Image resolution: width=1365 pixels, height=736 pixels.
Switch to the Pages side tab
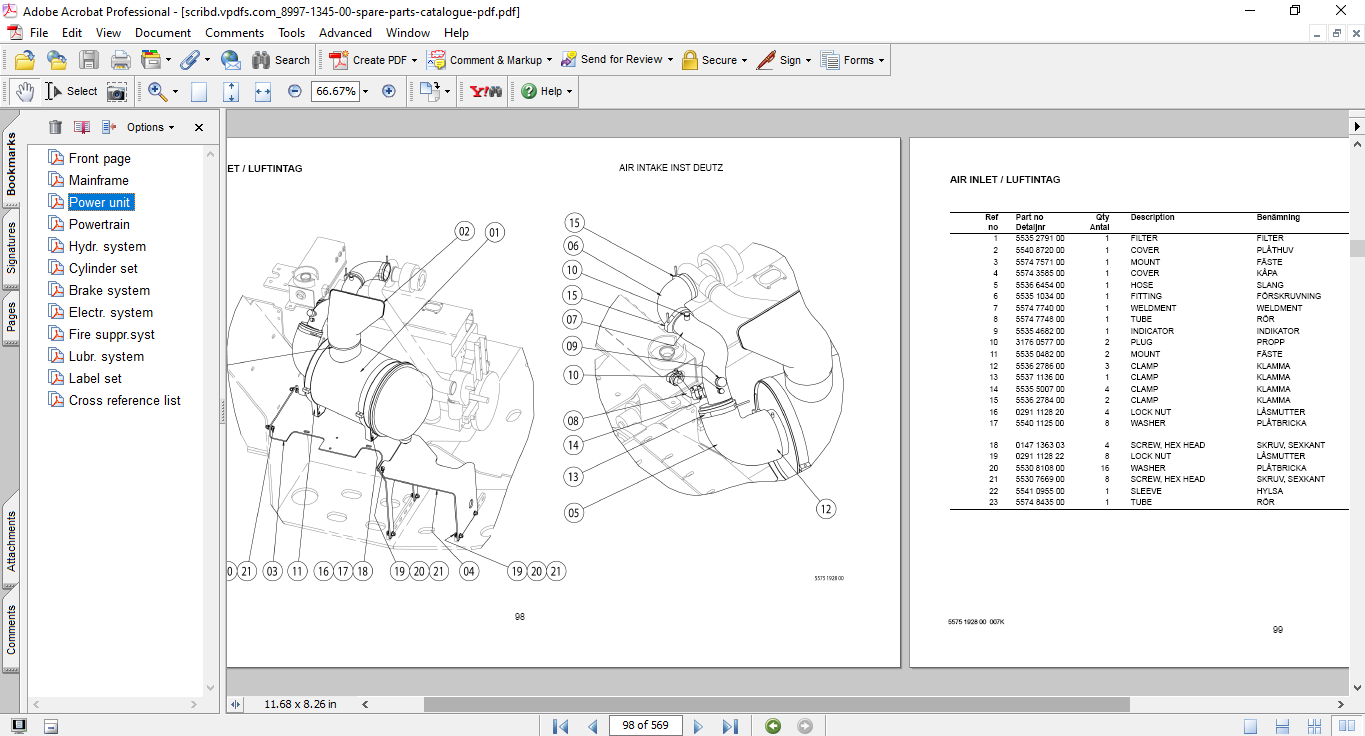[x=11, y=316]
